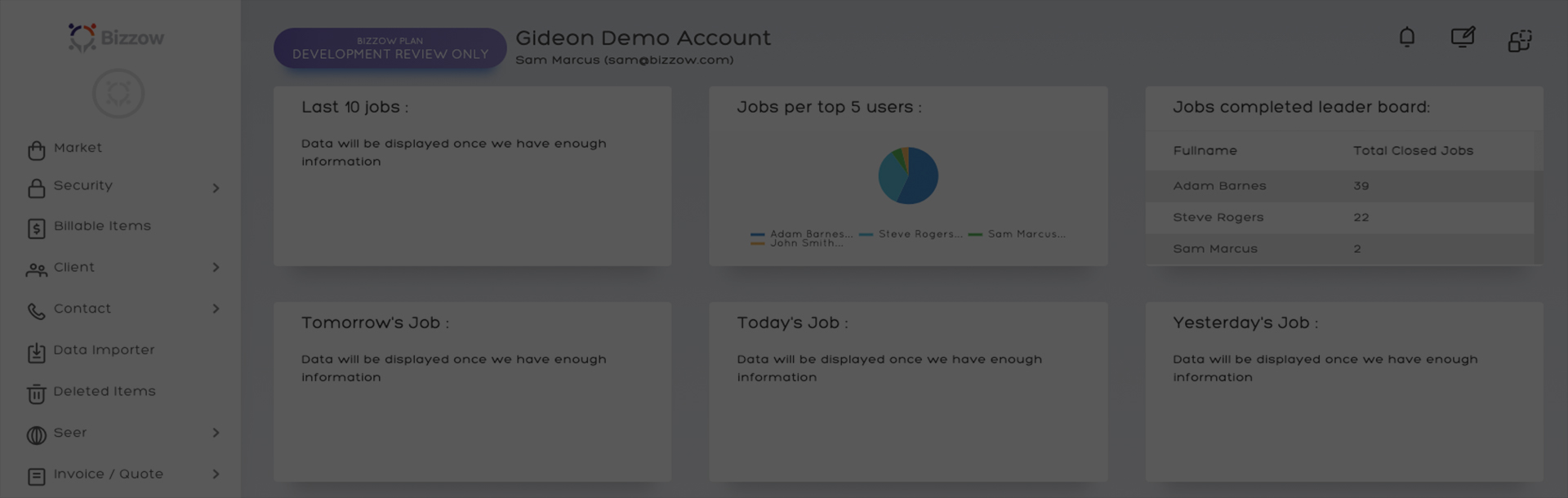This screenshot has width=1568, height=498.
Task: Expand the Client menu chevron
Action: coord(216,268)
